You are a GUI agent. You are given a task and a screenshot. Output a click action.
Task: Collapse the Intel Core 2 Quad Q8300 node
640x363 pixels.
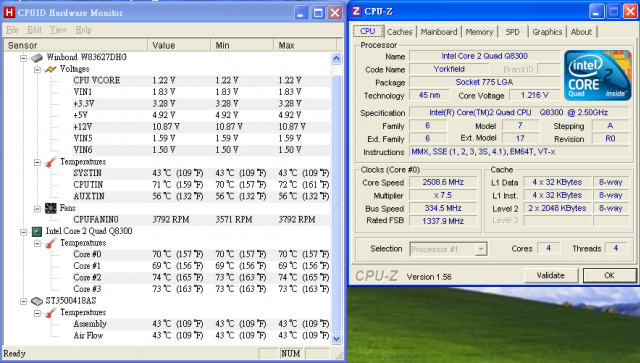(x=23, y=232)
